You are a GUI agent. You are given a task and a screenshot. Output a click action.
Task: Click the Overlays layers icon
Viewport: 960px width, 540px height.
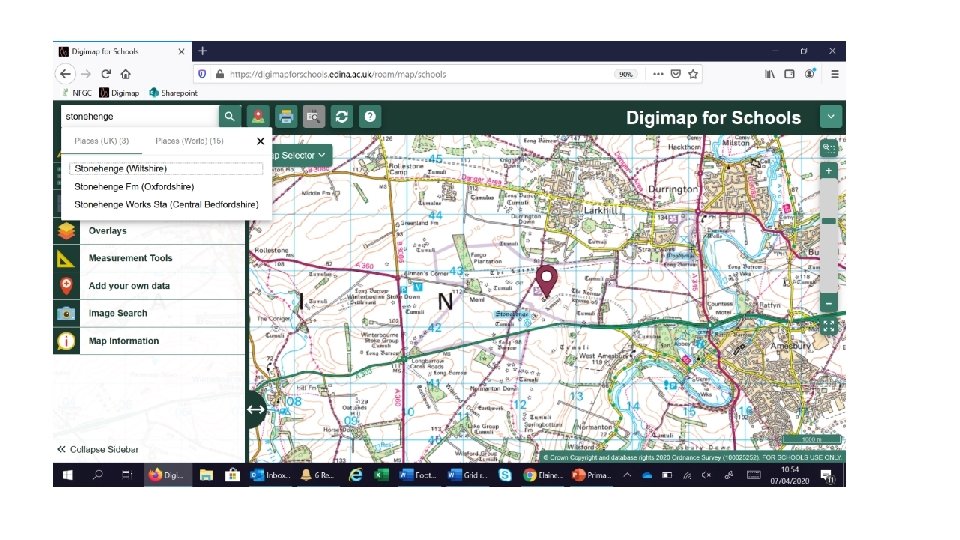click(x=66, y=231)
